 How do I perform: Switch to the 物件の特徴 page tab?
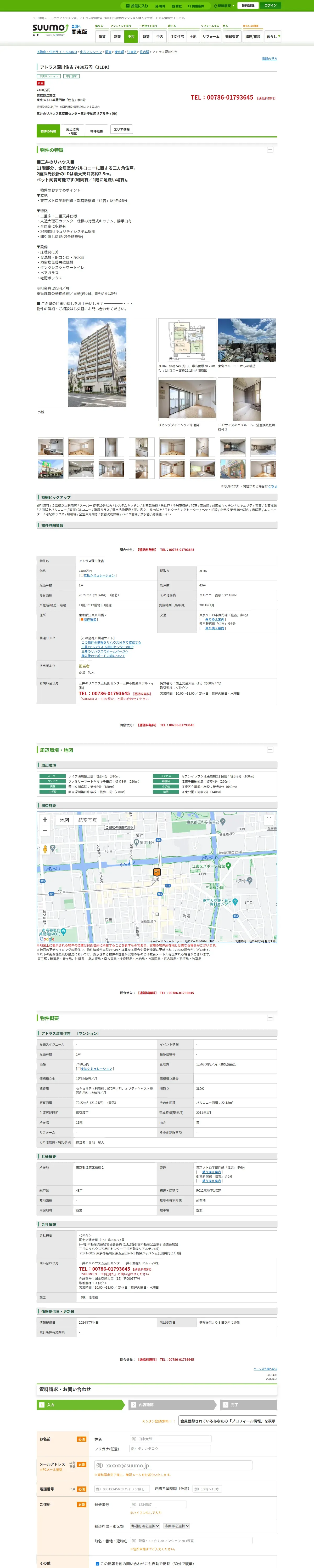48,131
